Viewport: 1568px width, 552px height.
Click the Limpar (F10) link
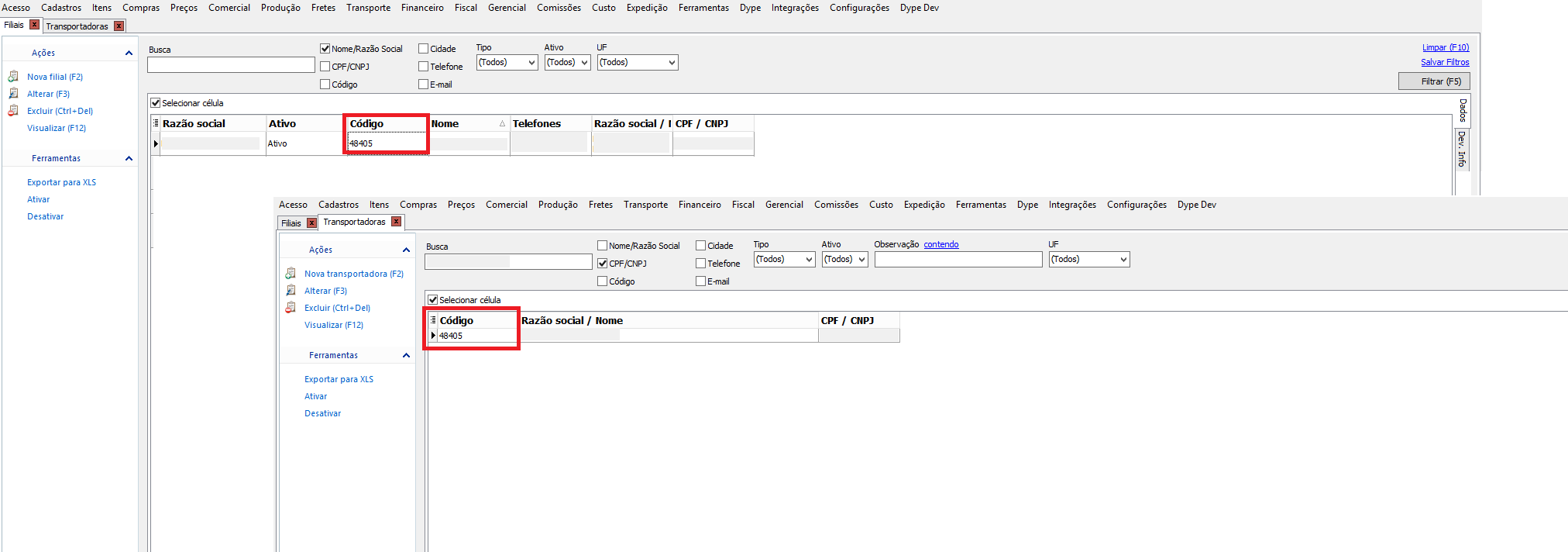click(x=1446, y=47)
